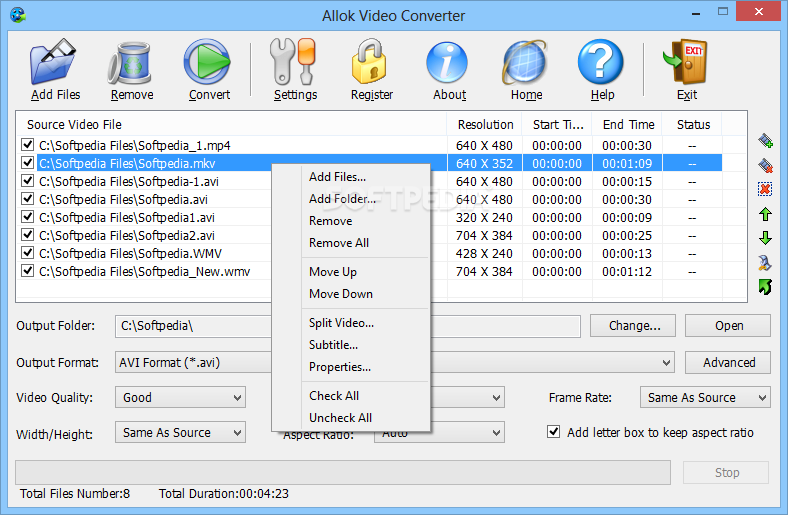Click the 640 X 352 resolution cell
This screenshot has height=515, width=788.
click(484, 163)
